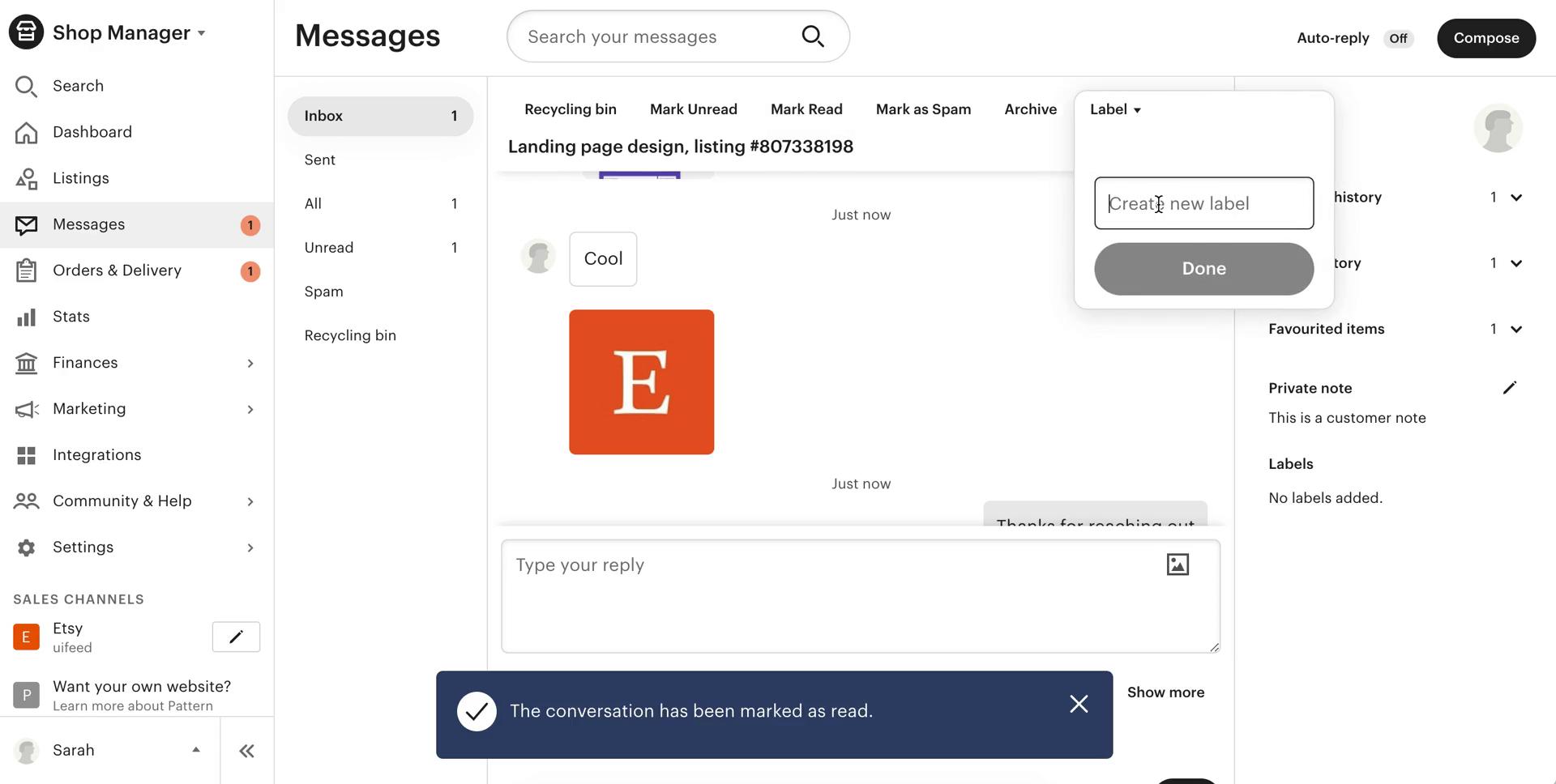
Task: Click the Settings gear icon
Action: coord(26,548)
